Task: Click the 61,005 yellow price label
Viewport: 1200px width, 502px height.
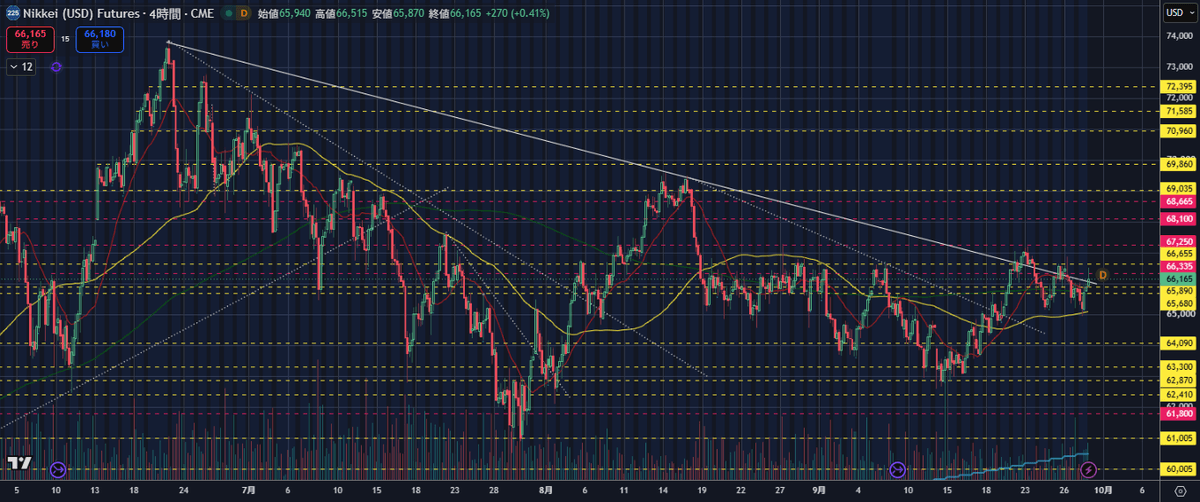Action: click(1177, 438)
